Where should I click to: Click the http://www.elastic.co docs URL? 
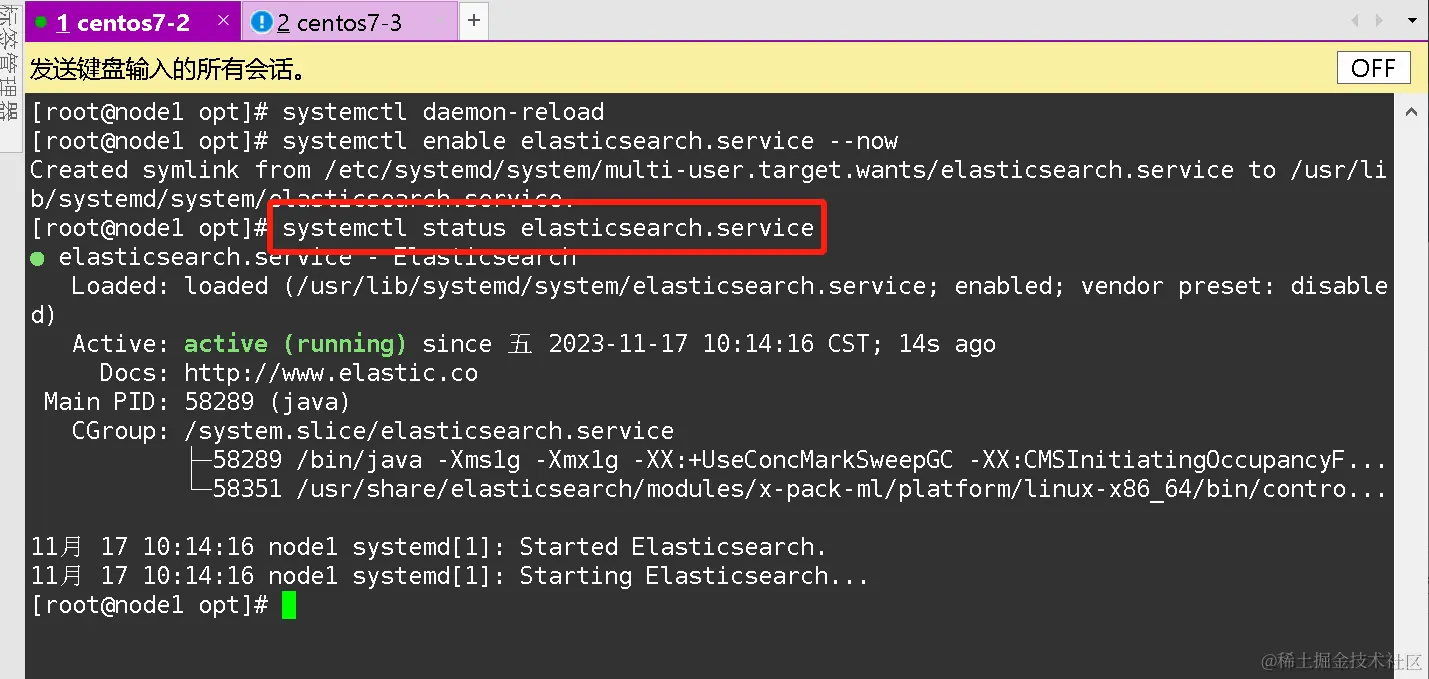click(331, 373)
